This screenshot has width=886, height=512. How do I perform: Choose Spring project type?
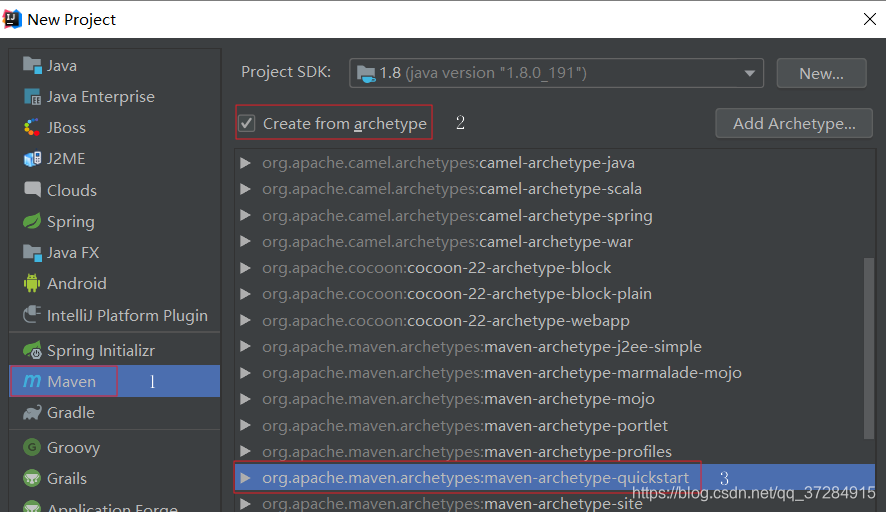[115, 222]
